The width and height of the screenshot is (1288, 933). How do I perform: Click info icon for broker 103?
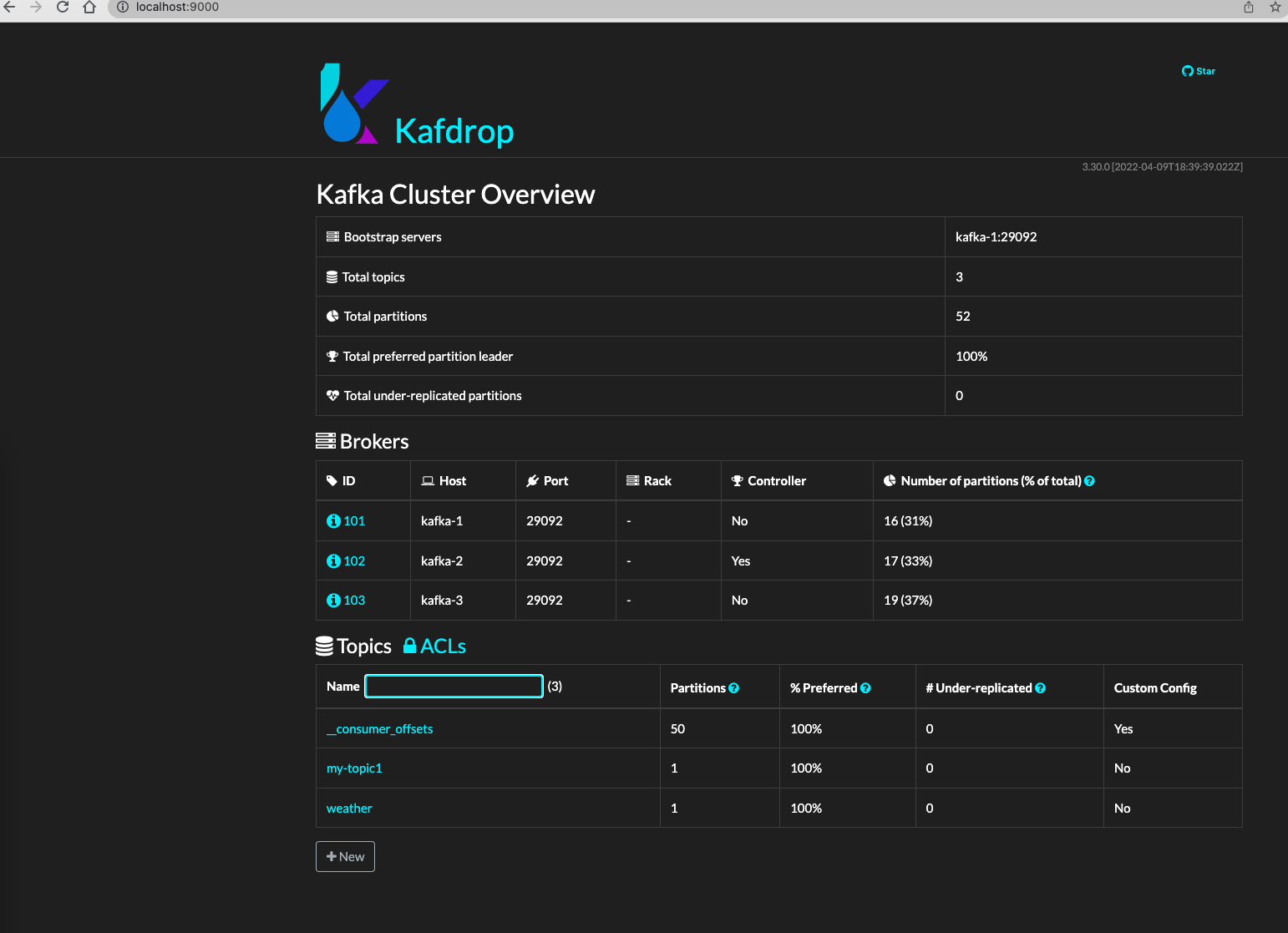pyautogui.click(x=333, y=601)
